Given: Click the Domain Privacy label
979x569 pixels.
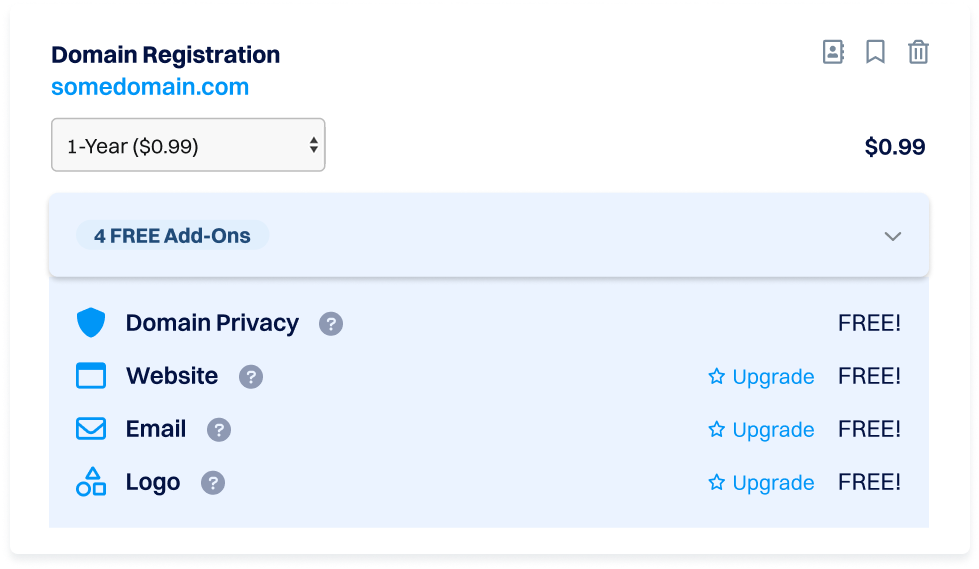Looking at the screenshot, I should (212, 323).
